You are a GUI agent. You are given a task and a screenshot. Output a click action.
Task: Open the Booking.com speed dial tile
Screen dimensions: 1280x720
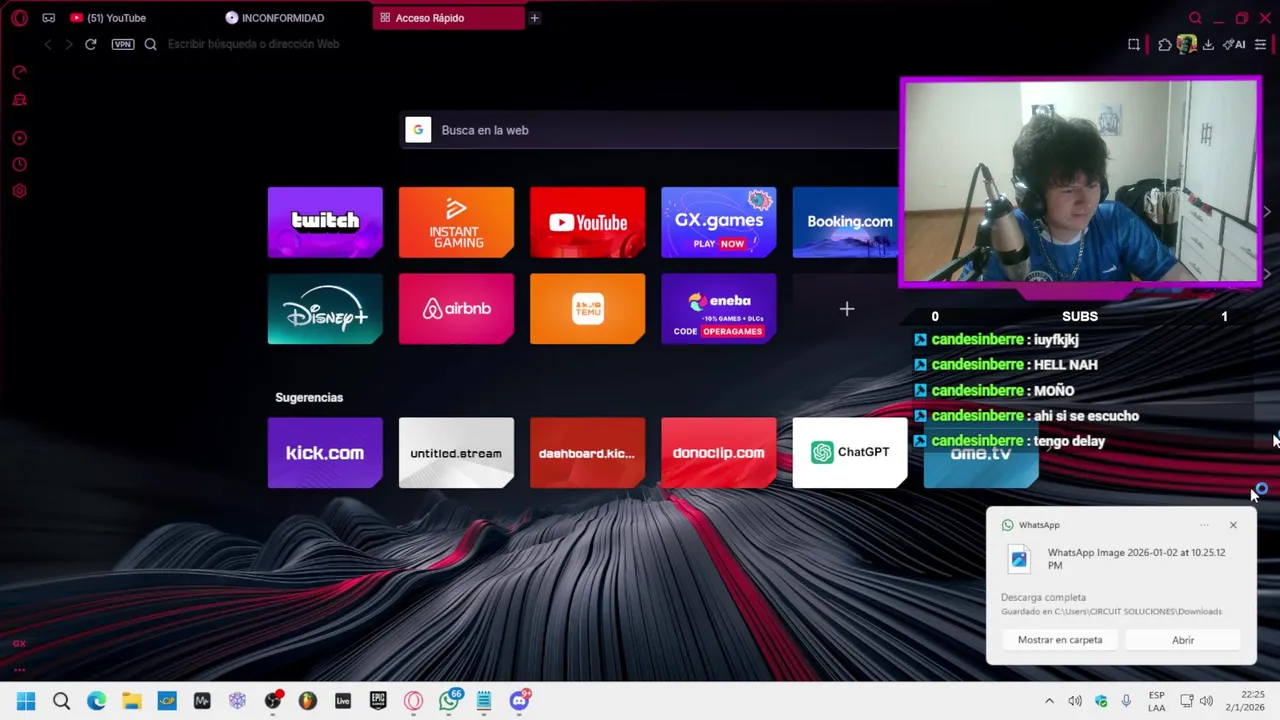[846, 222]
